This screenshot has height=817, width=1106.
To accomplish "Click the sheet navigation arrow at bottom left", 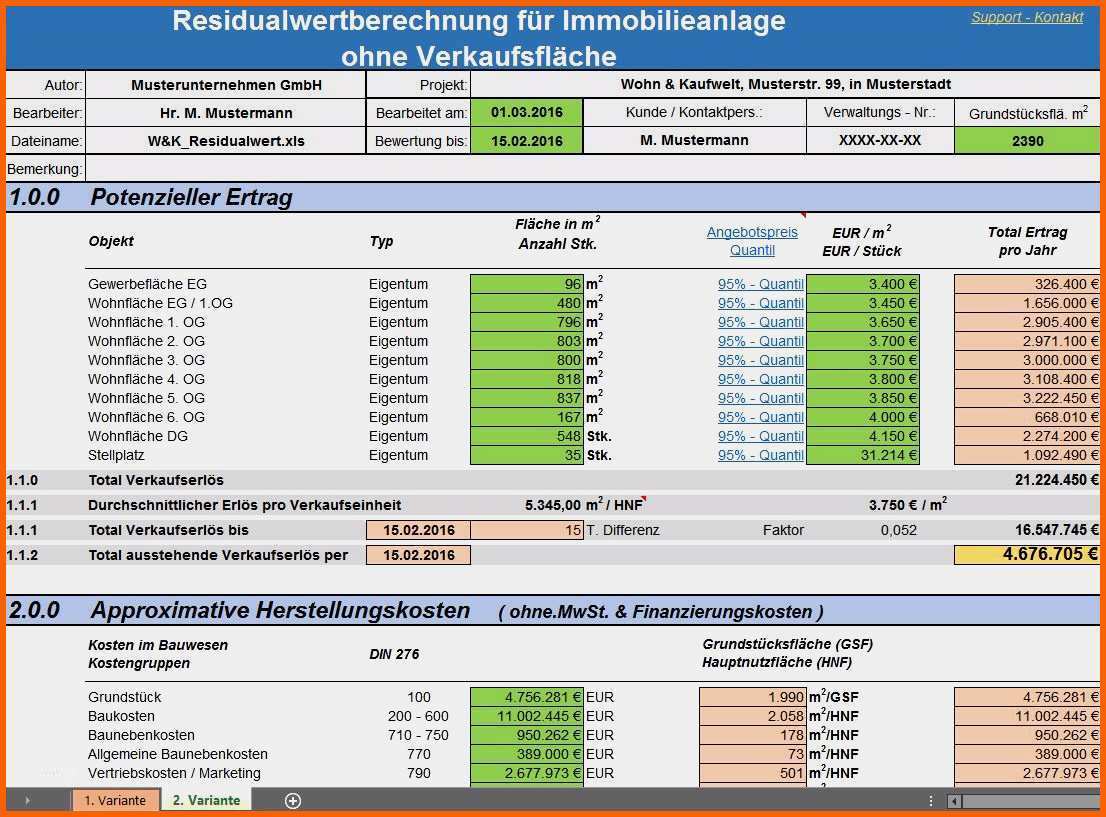I will pos(27,800).
